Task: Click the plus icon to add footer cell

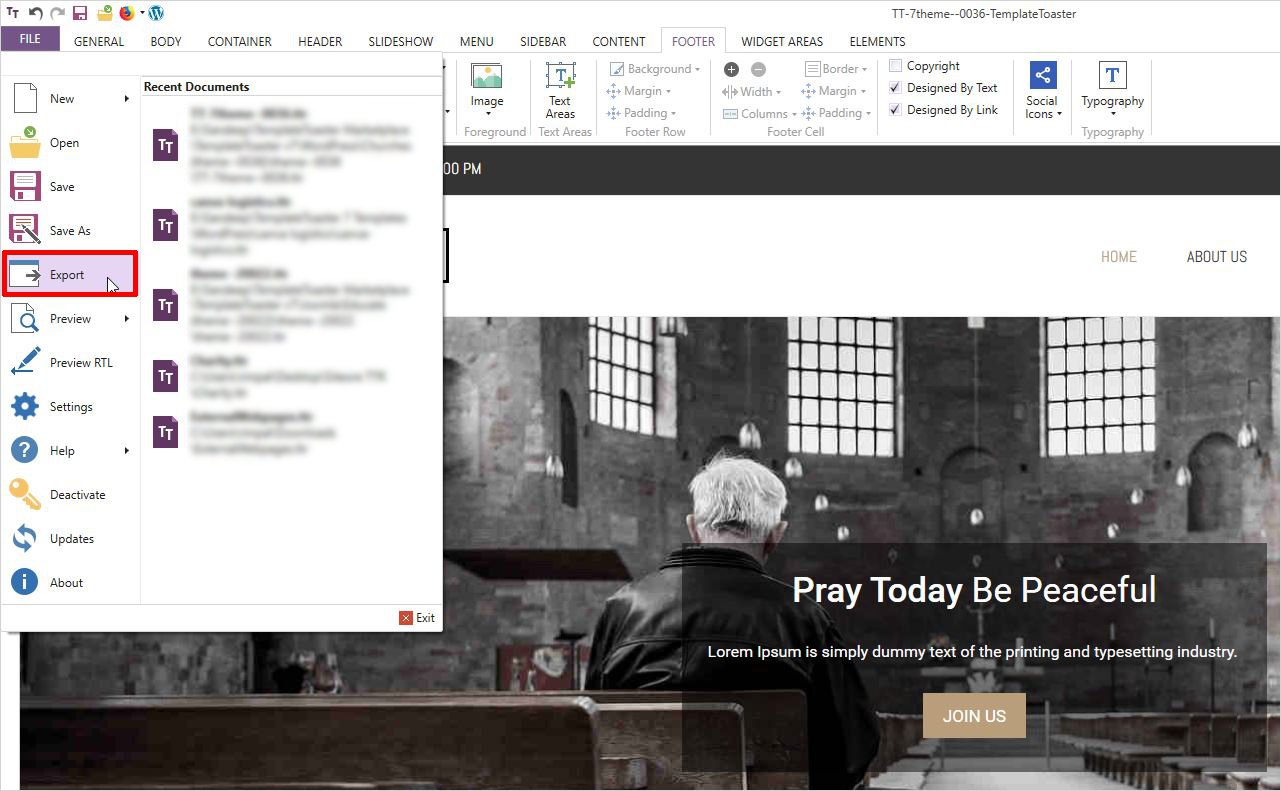Action: coord(731,69)
